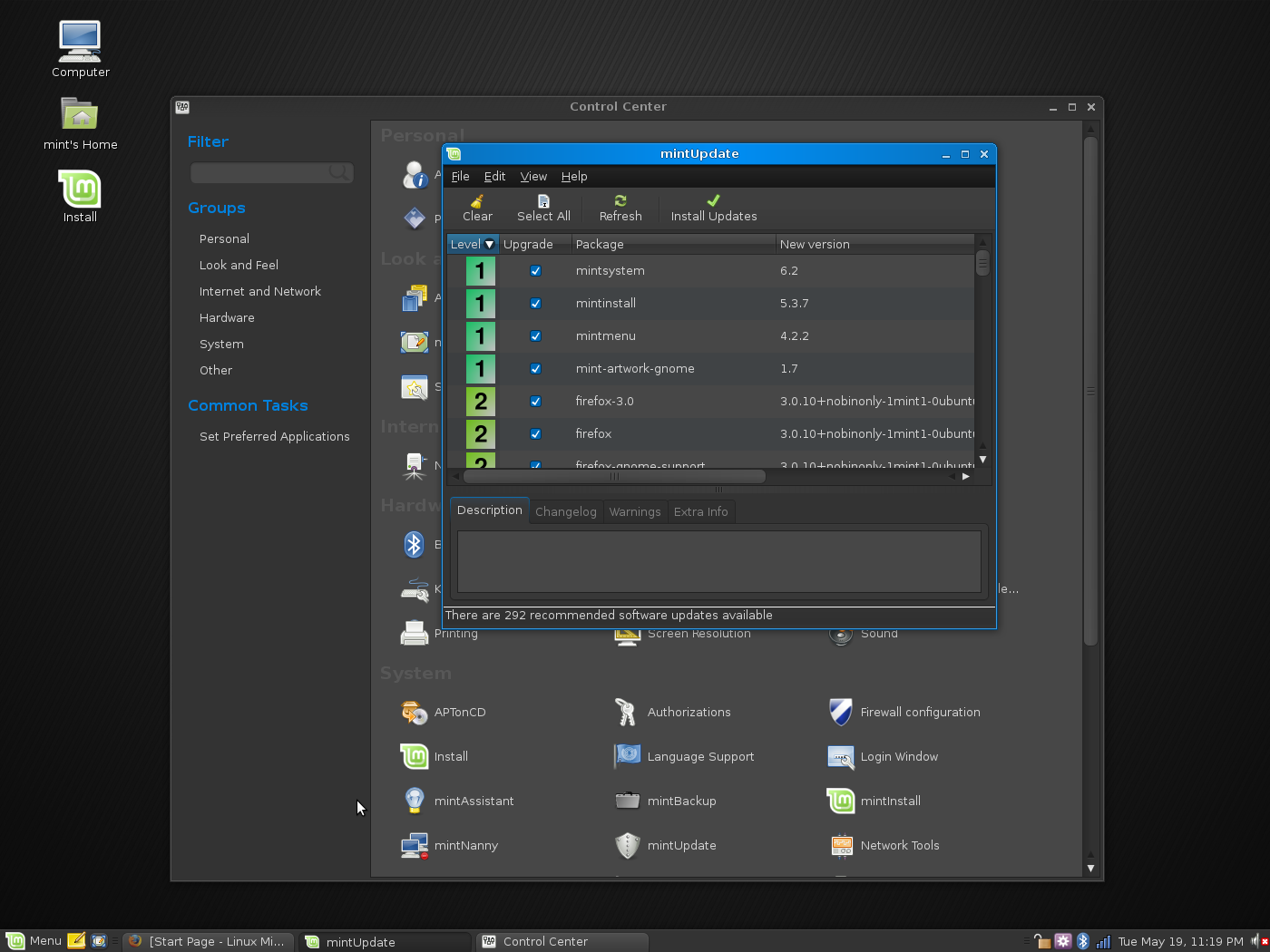Toggle upgrade checkbox for mintmenu
This screenshot has width=1270, height=952.
(535, 336)
